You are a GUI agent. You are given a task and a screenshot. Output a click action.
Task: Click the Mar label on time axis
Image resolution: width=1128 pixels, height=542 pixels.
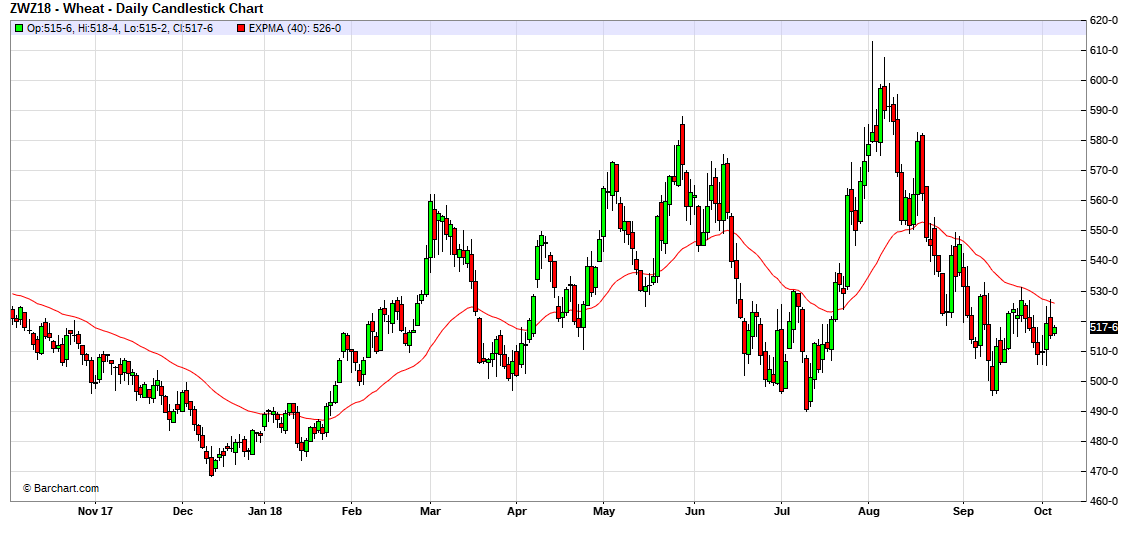click(x=429, y=510)
